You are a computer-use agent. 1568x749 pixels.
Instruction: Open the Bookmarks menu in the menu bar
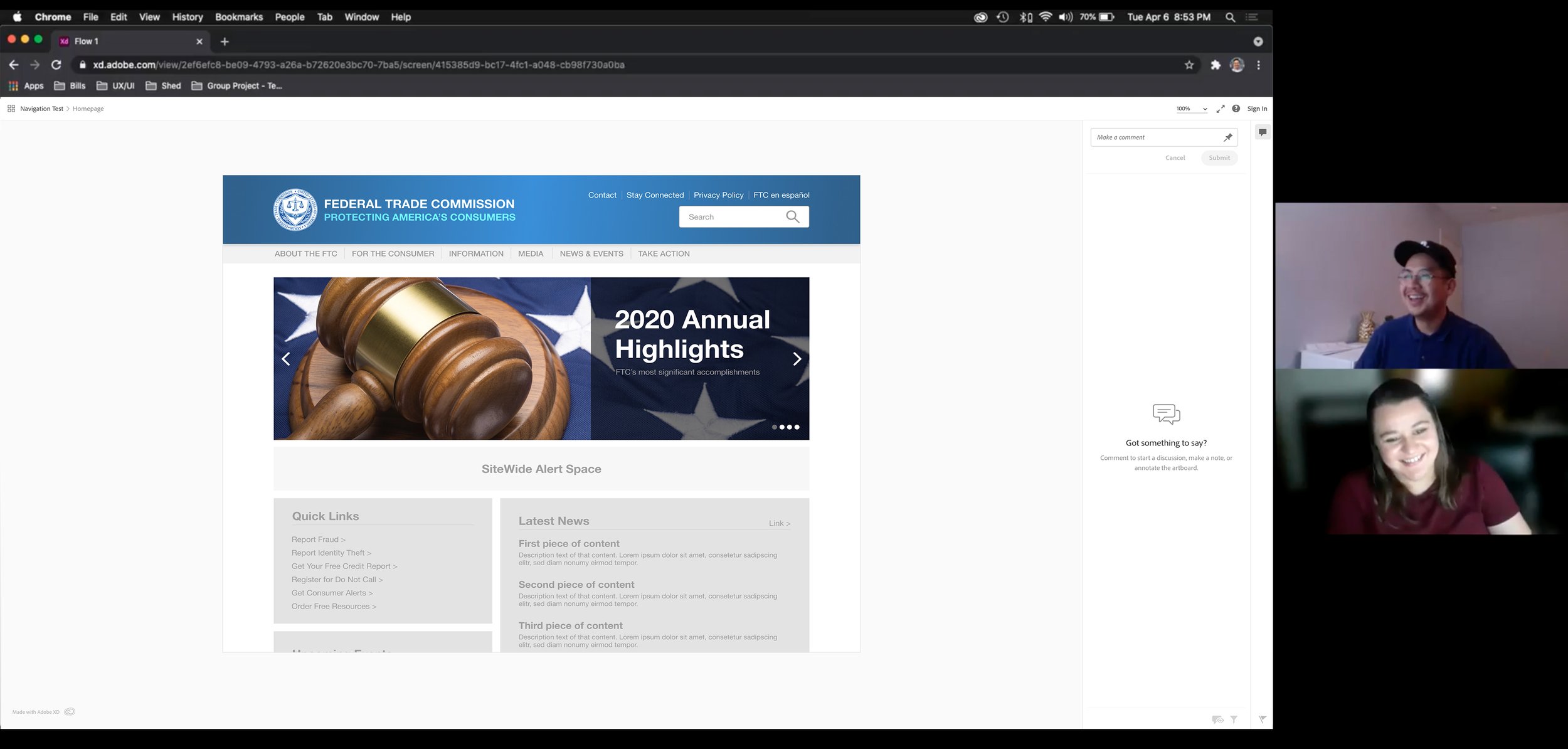point(238,17)
